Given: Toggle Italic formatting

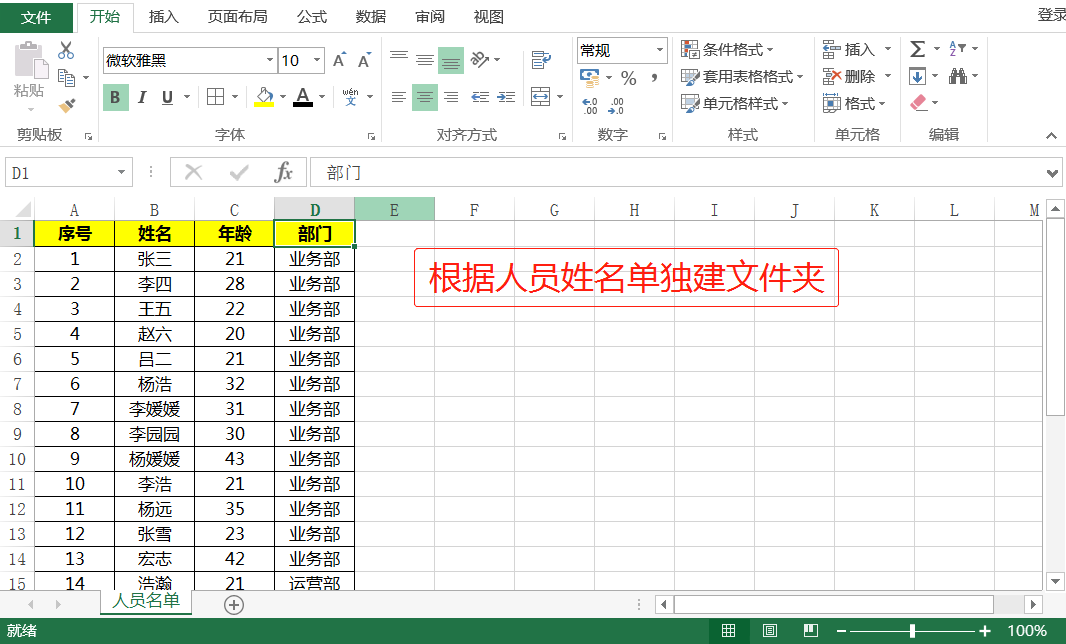Looking at the screenshot, I should [141, 97].
